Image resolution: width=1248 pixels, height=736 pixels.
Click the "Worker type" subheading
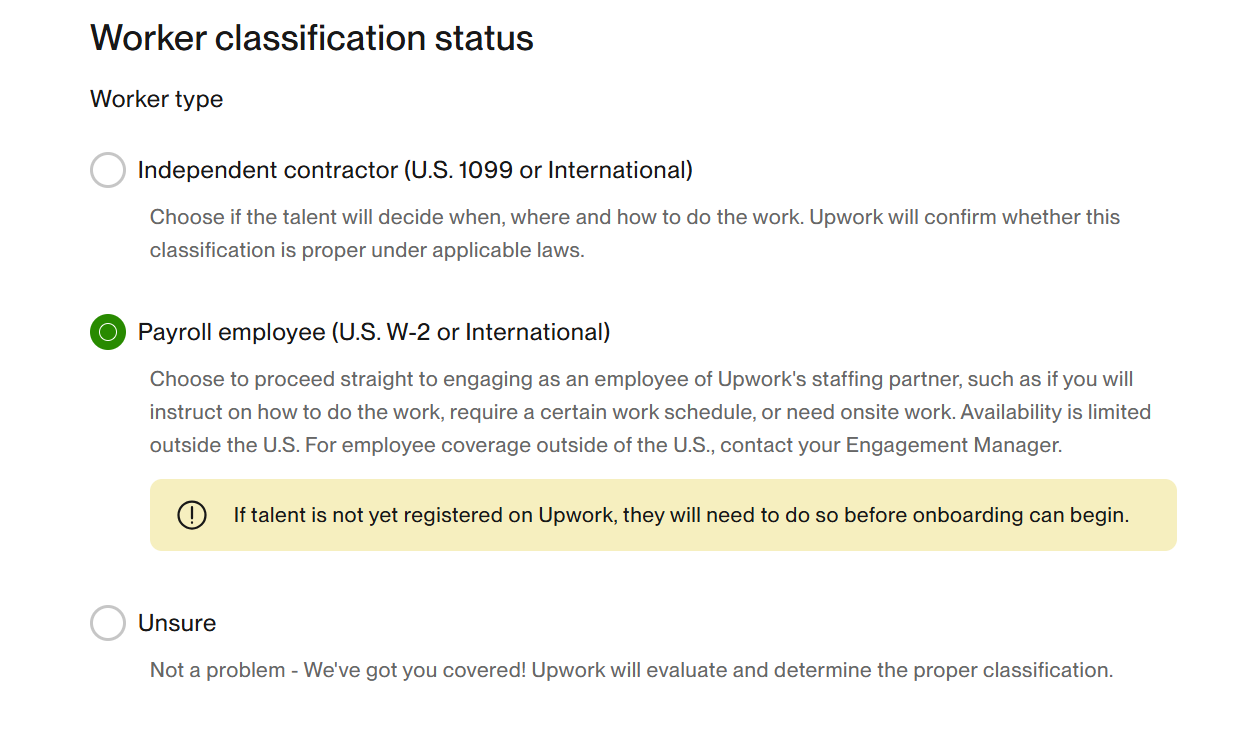click(157, 99)
